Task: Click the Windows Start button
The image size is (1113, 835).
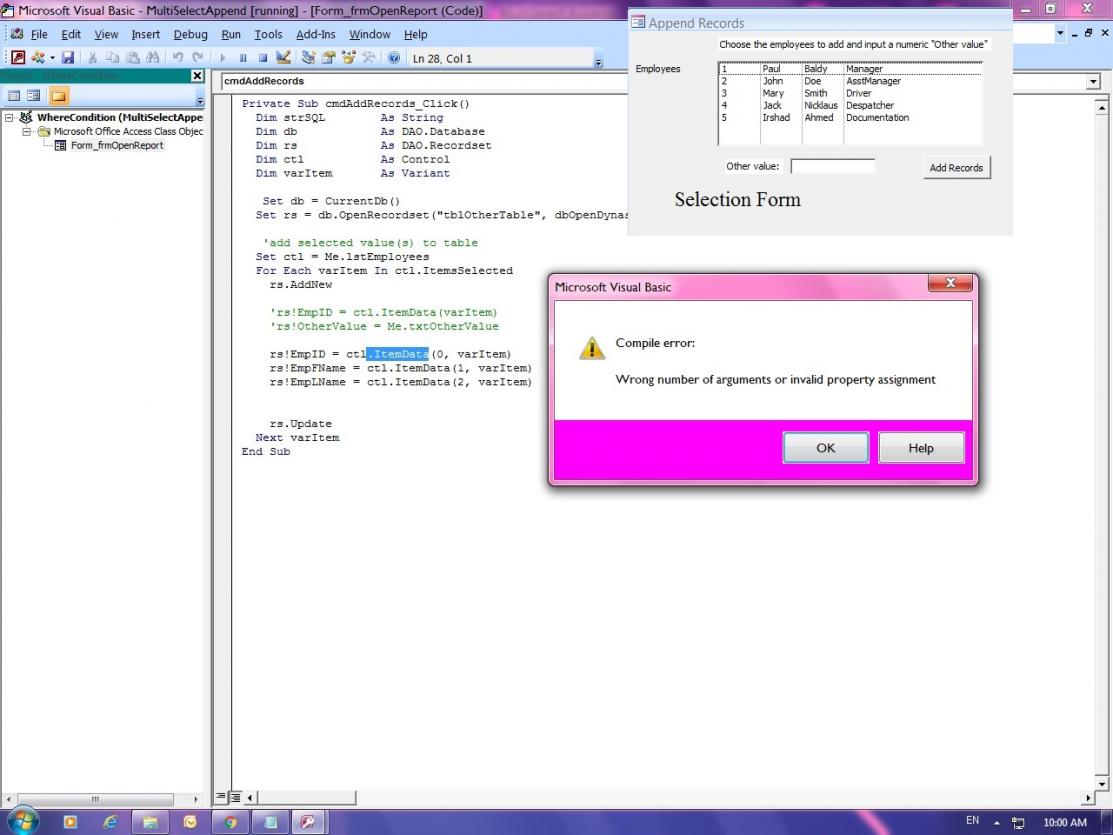Action: tap(21, 822)
